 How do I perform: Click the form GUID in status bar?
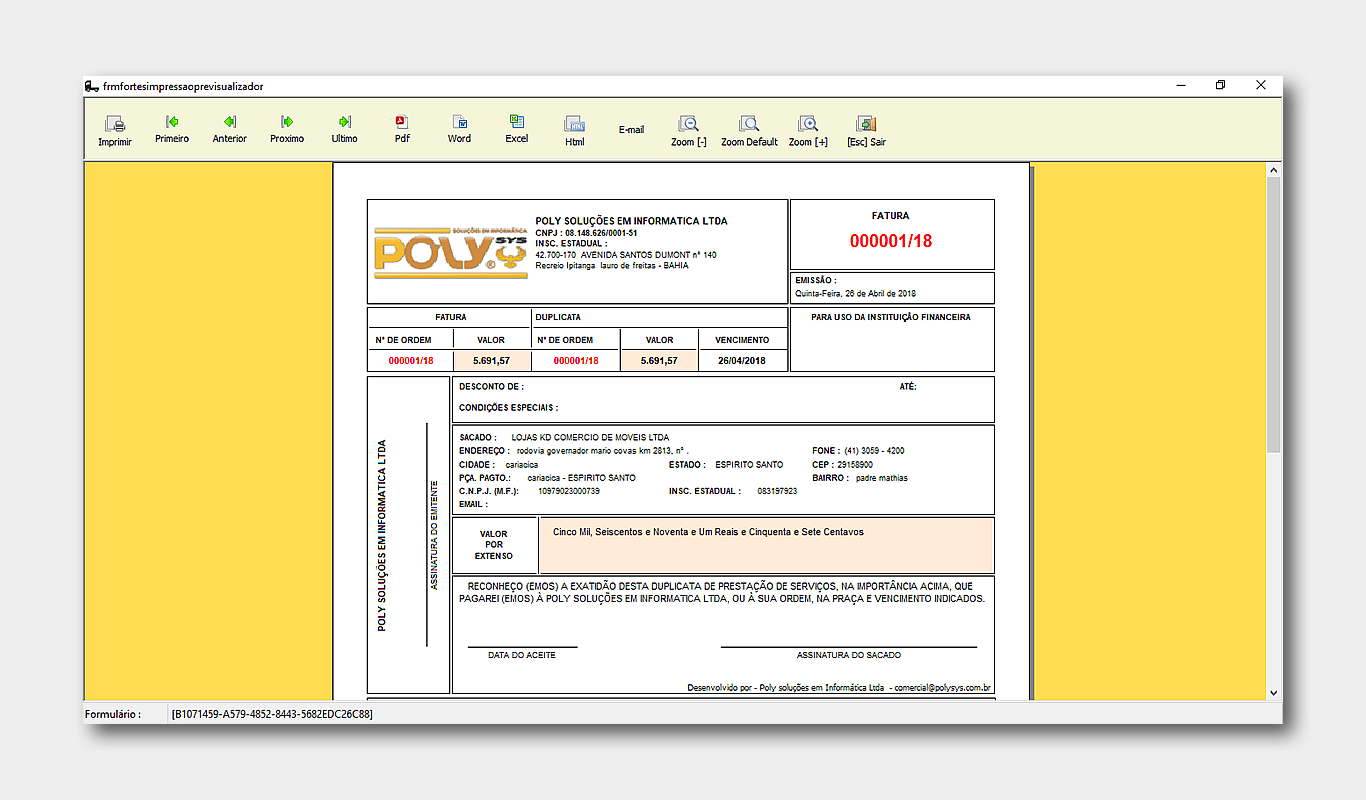click(272, 714)
